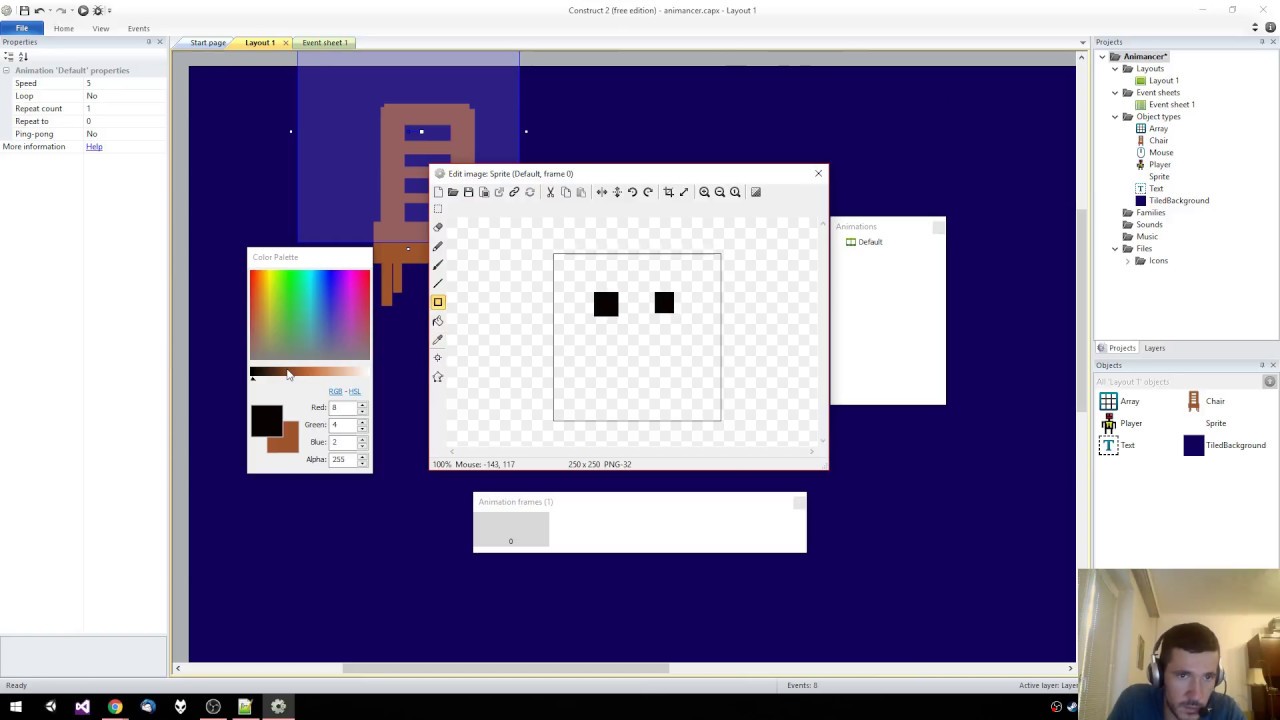Select the Brush tool
Image resolution: width=1280 pixels, height=720 pixels.
click(438, 265)
